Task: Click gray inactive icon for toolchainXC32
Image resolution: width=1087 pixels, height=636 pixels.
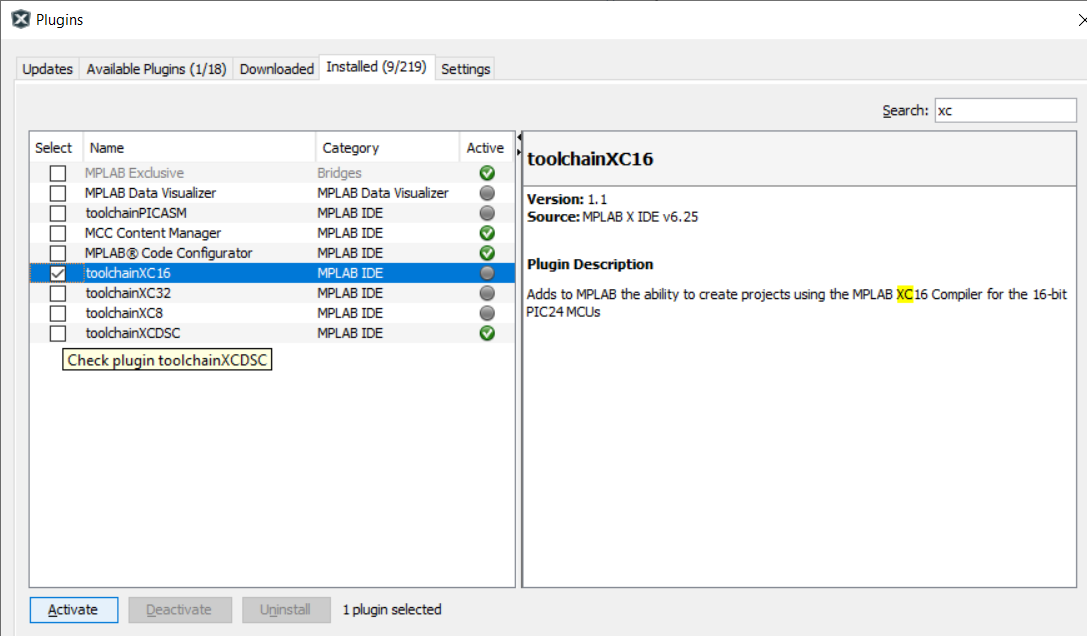Action: click(487, 293)
